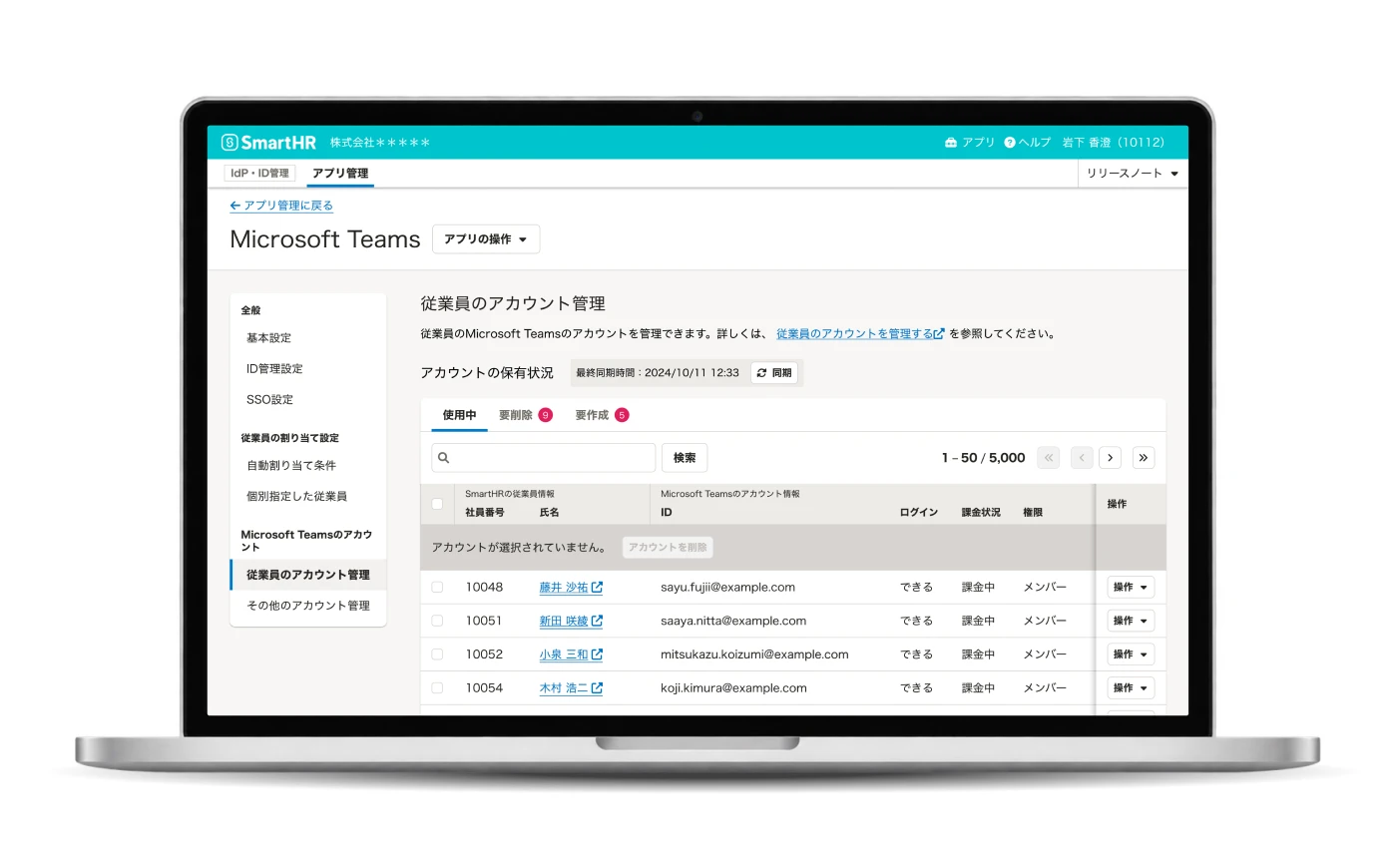Open 個別指定した従業員 in sidebar

tap(308, 497)
